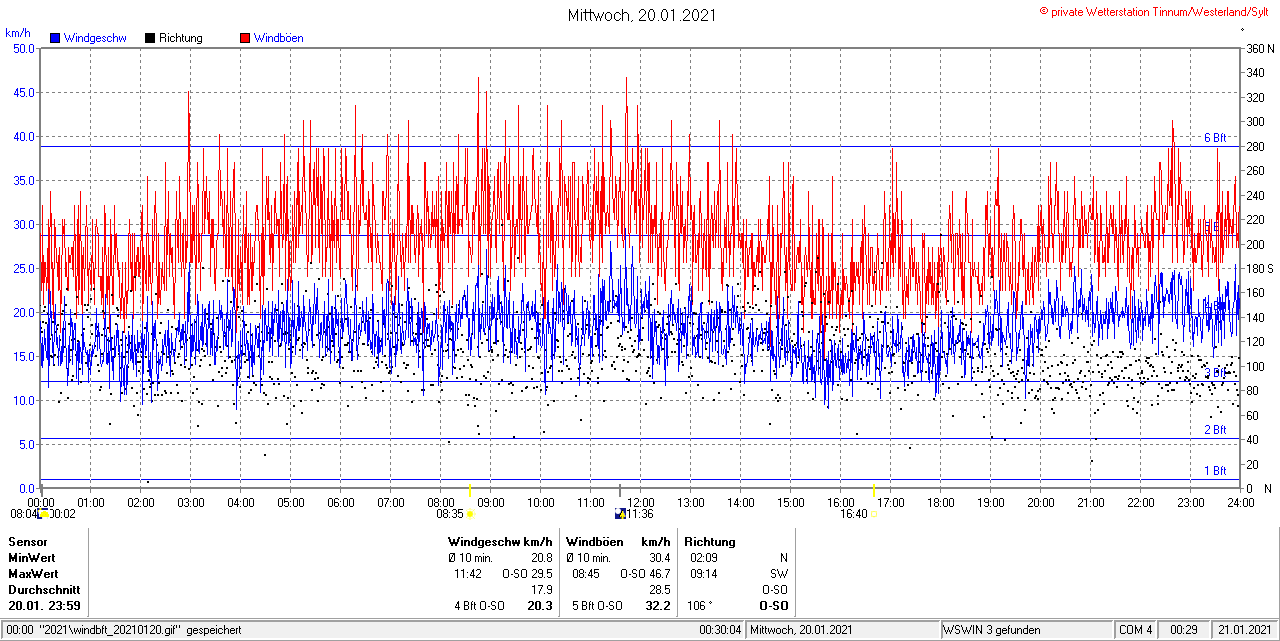Viewport: 1280px width, 641px height.
Task: Click the chart title Mittwoch, 20.01.2021
Action: pyautogui.click(x=642, y=15)
